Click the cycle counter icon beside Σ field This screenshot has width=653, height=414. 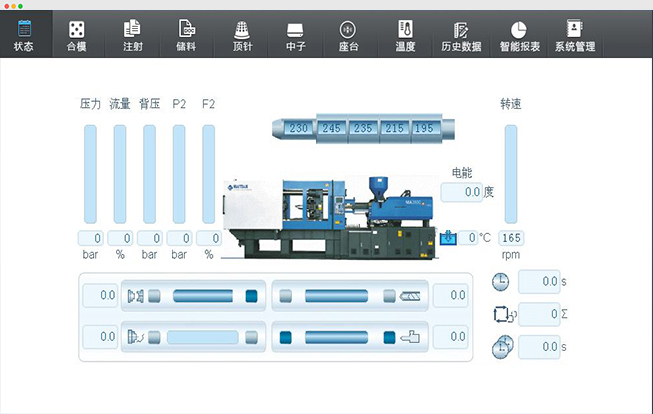(502, 314)
